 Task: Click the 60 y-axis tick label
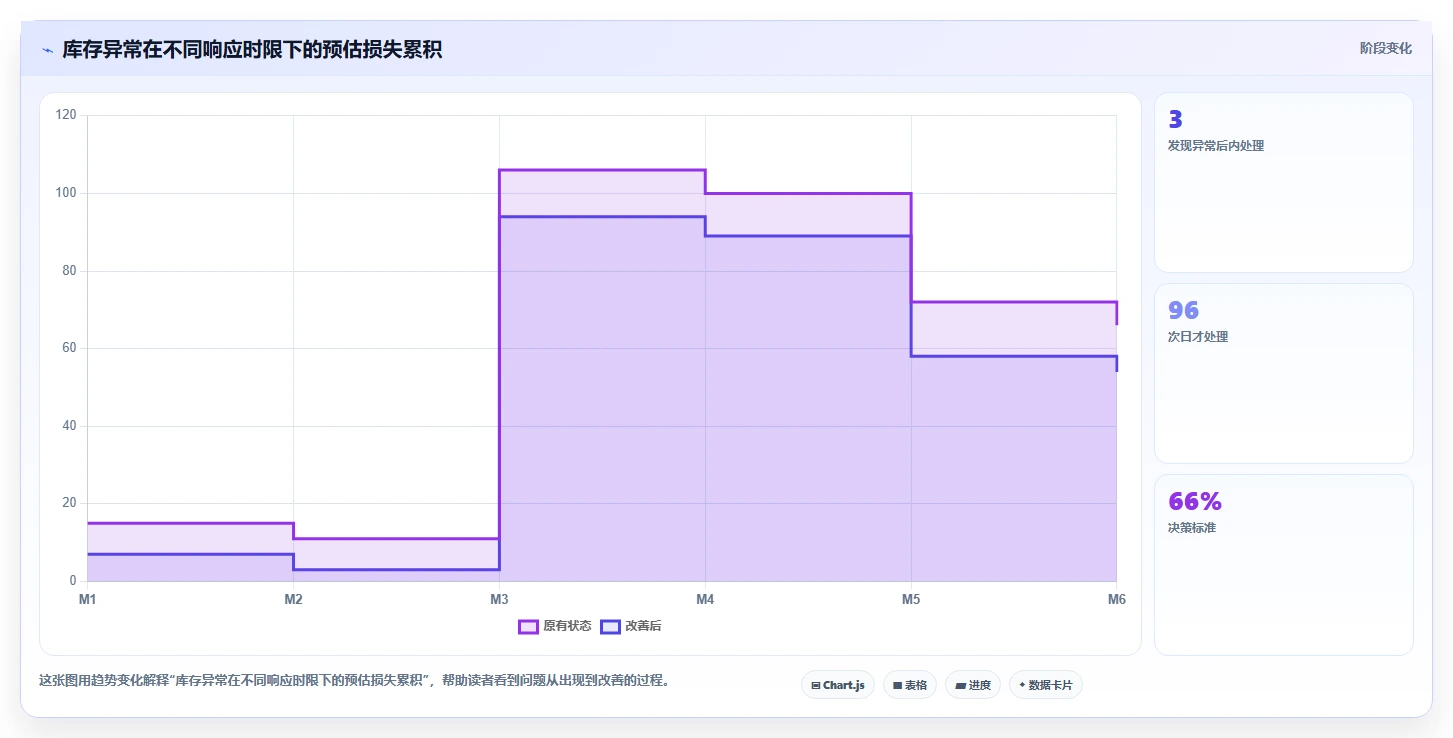point(69,348)
